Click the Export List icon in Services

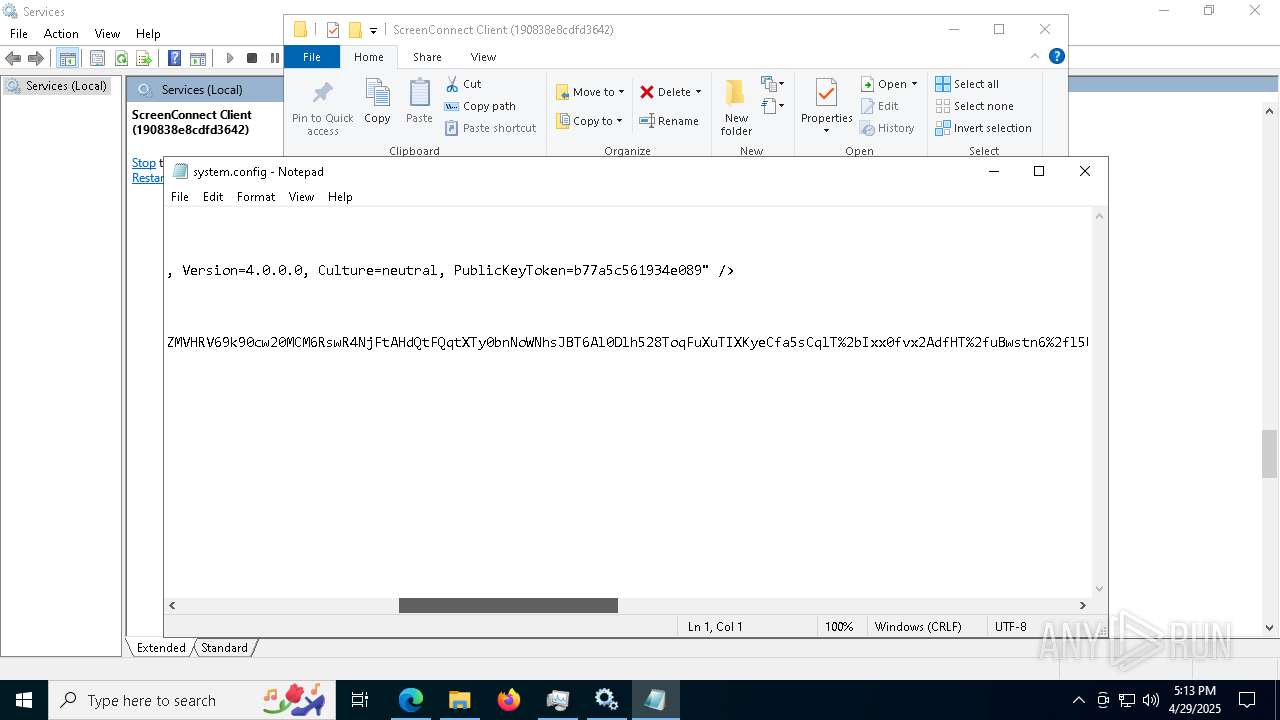tap(144, 58)
